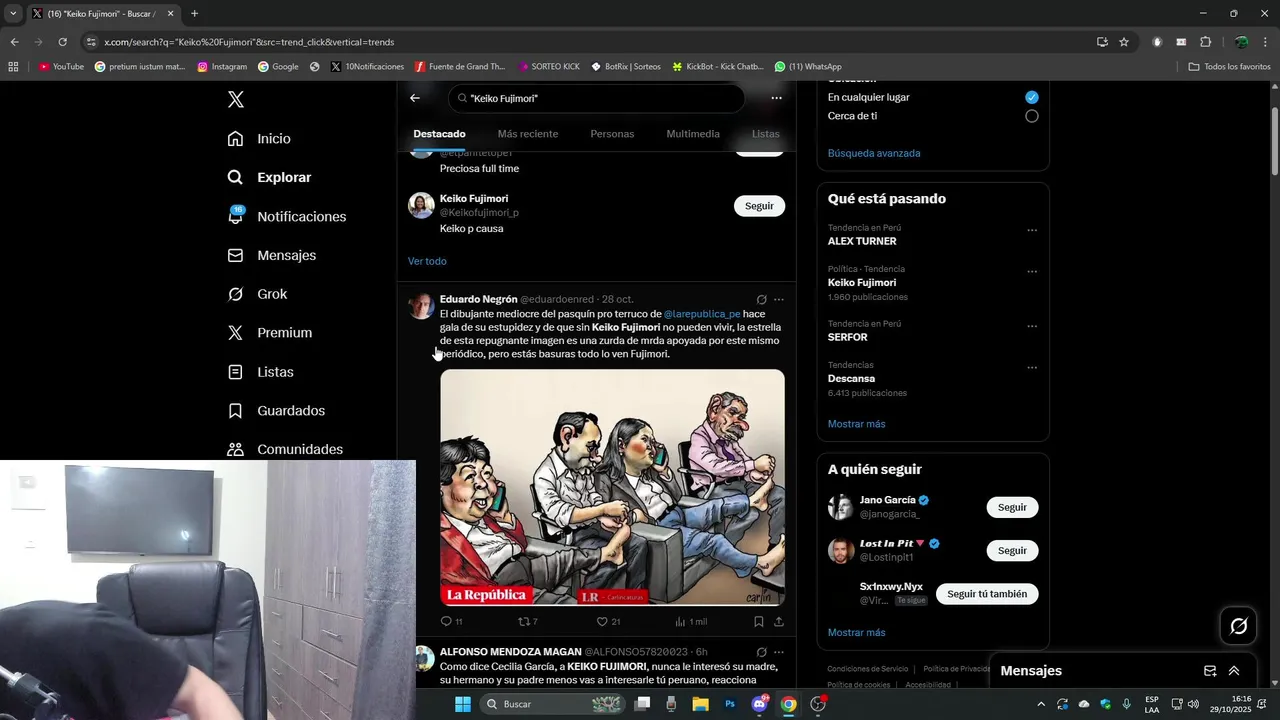The height and width of the screenshot is (720, 1280).
Task: Switch to Más reciente tab
Action: point(528,134)
